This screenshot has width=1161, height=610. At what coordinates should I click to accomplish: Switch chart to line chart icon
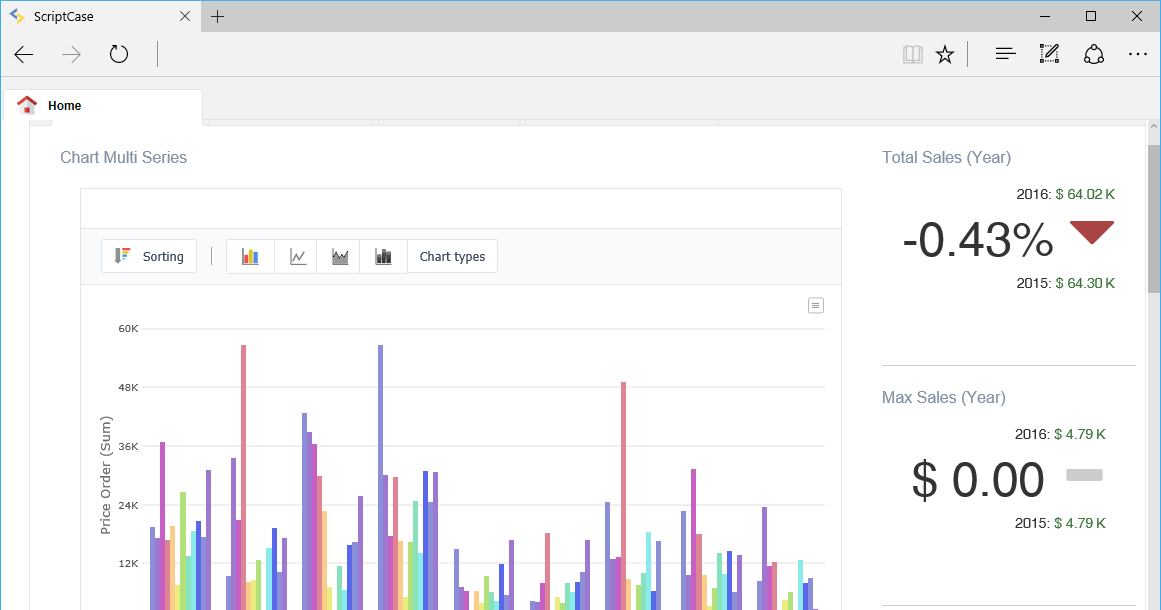pyautogui.click(x=298, y=257)
